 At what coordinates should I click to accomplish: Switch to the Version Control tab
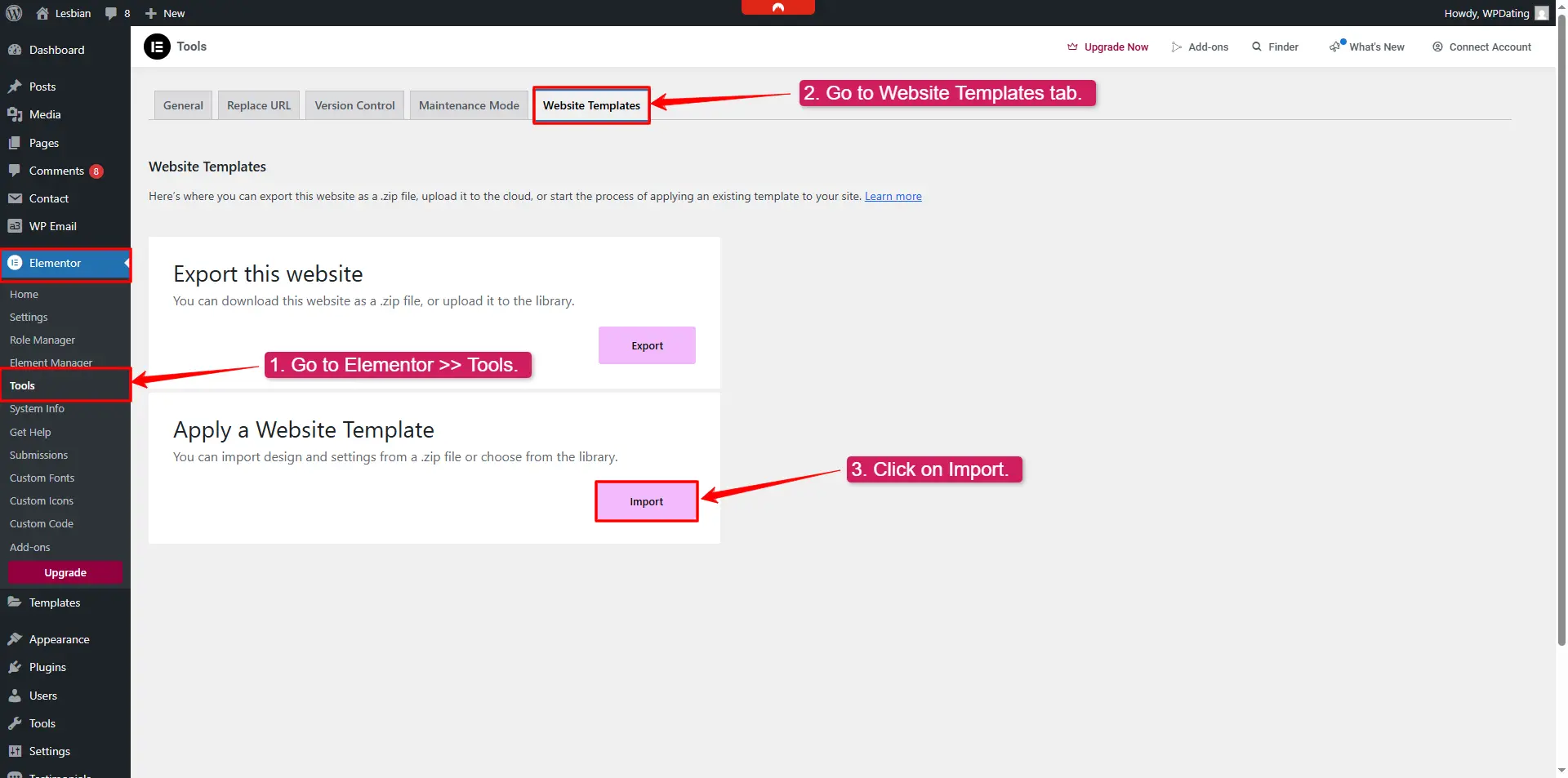tap(354, 105)
